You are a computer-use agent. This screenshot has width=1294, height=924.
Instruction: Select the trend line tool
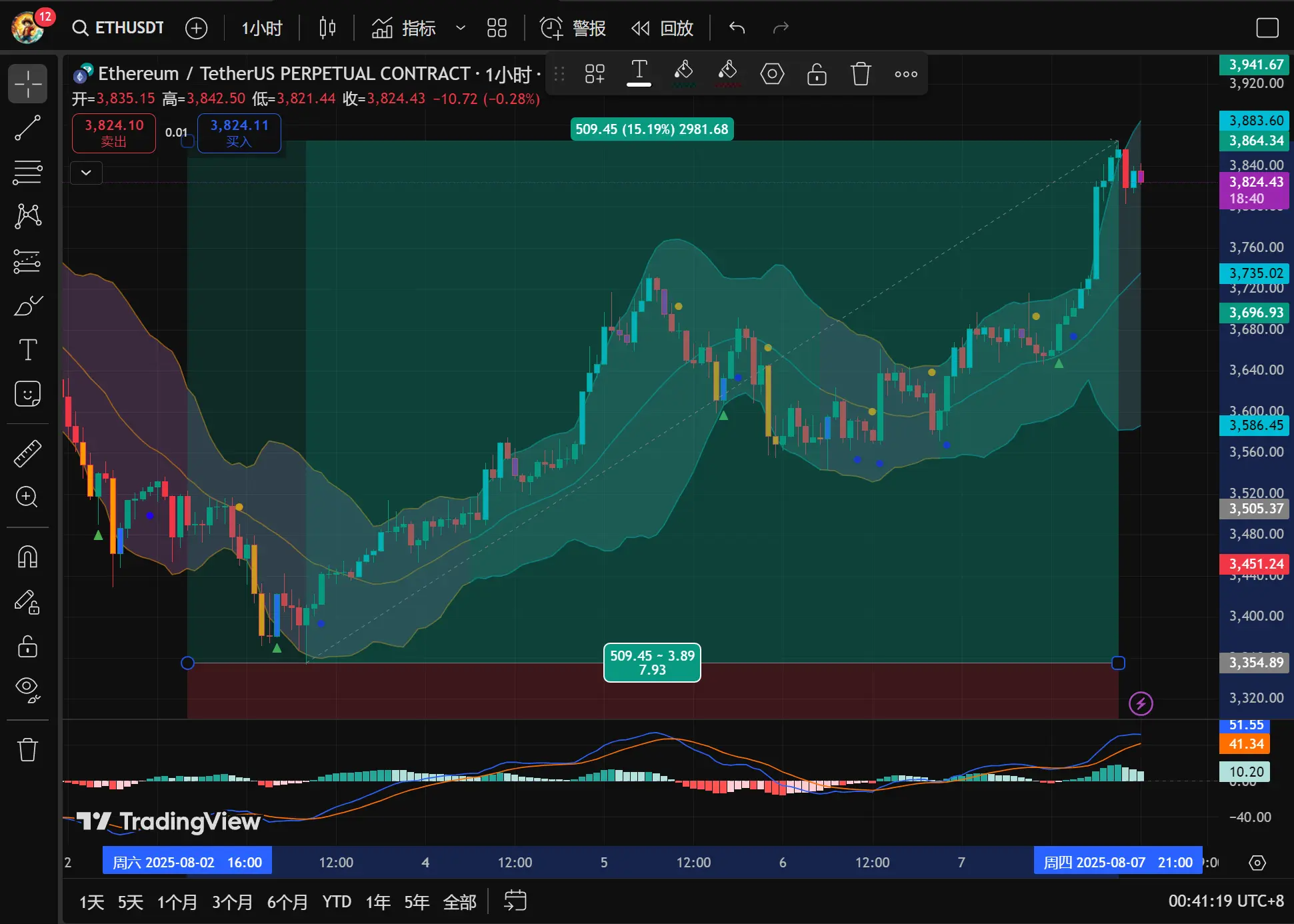(x=28, y=128)
